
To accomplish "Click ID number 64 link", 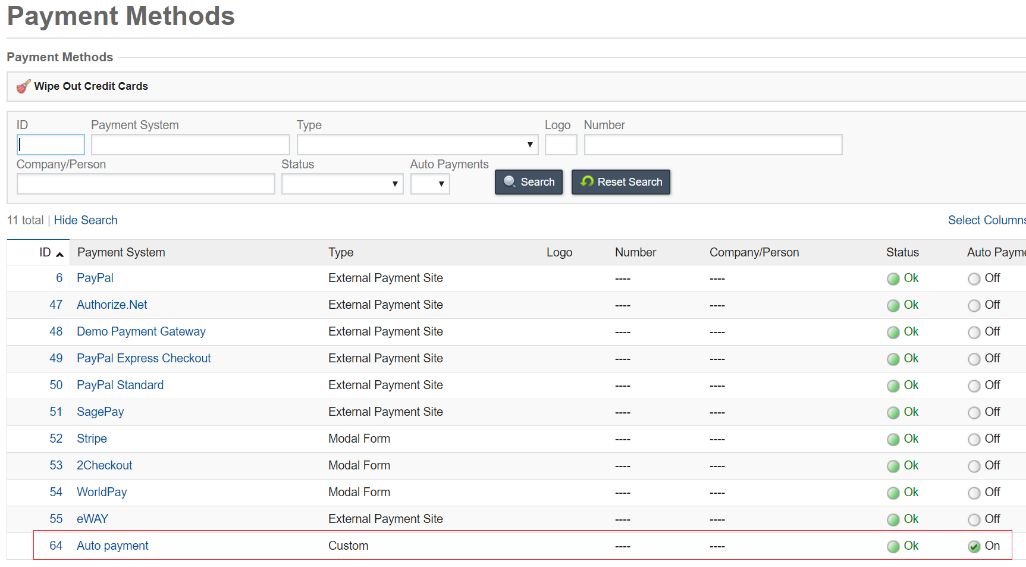I will tap(56, 546).
